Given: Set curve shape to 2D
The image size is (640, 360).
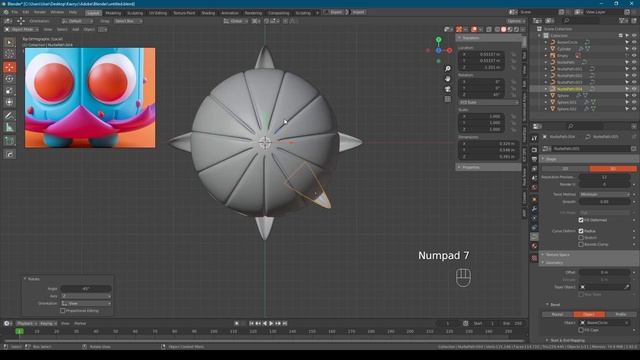Looking at the screenshot, I should 565,169.
